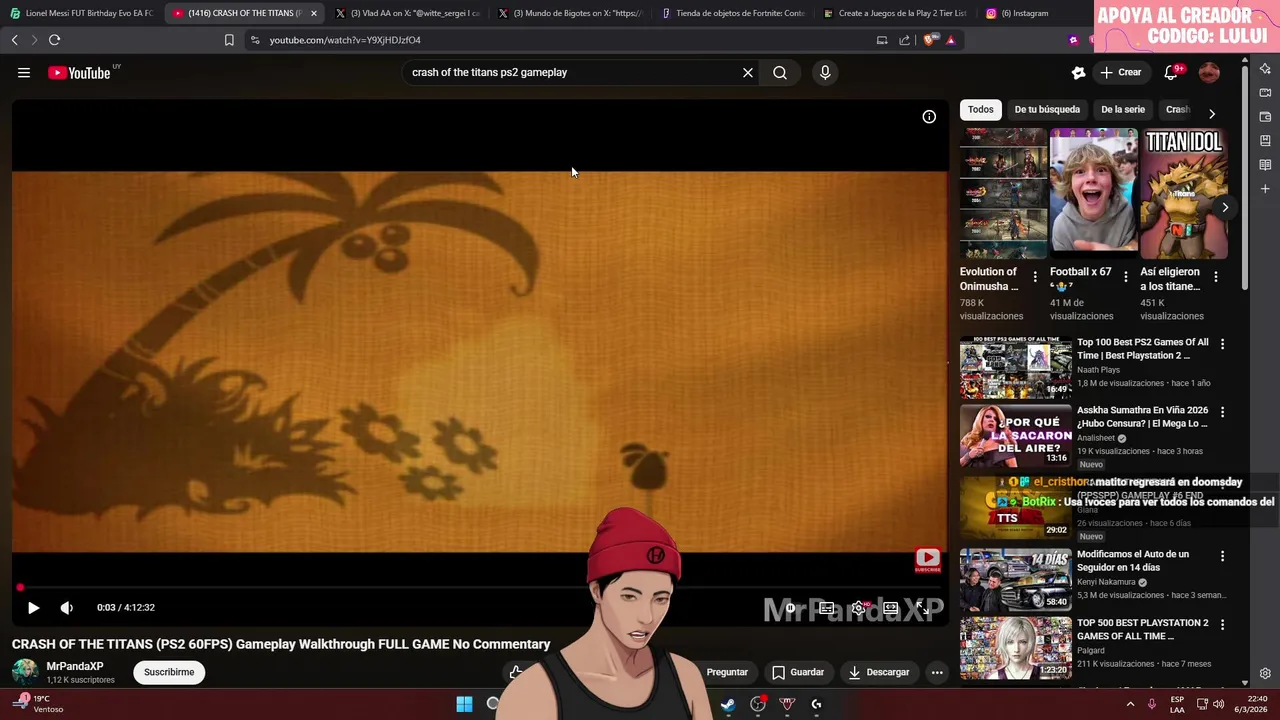
Task: Open the TOP 500 BEST PLAYSTATION 2 thumbnail
Action: coord(1016,648)
